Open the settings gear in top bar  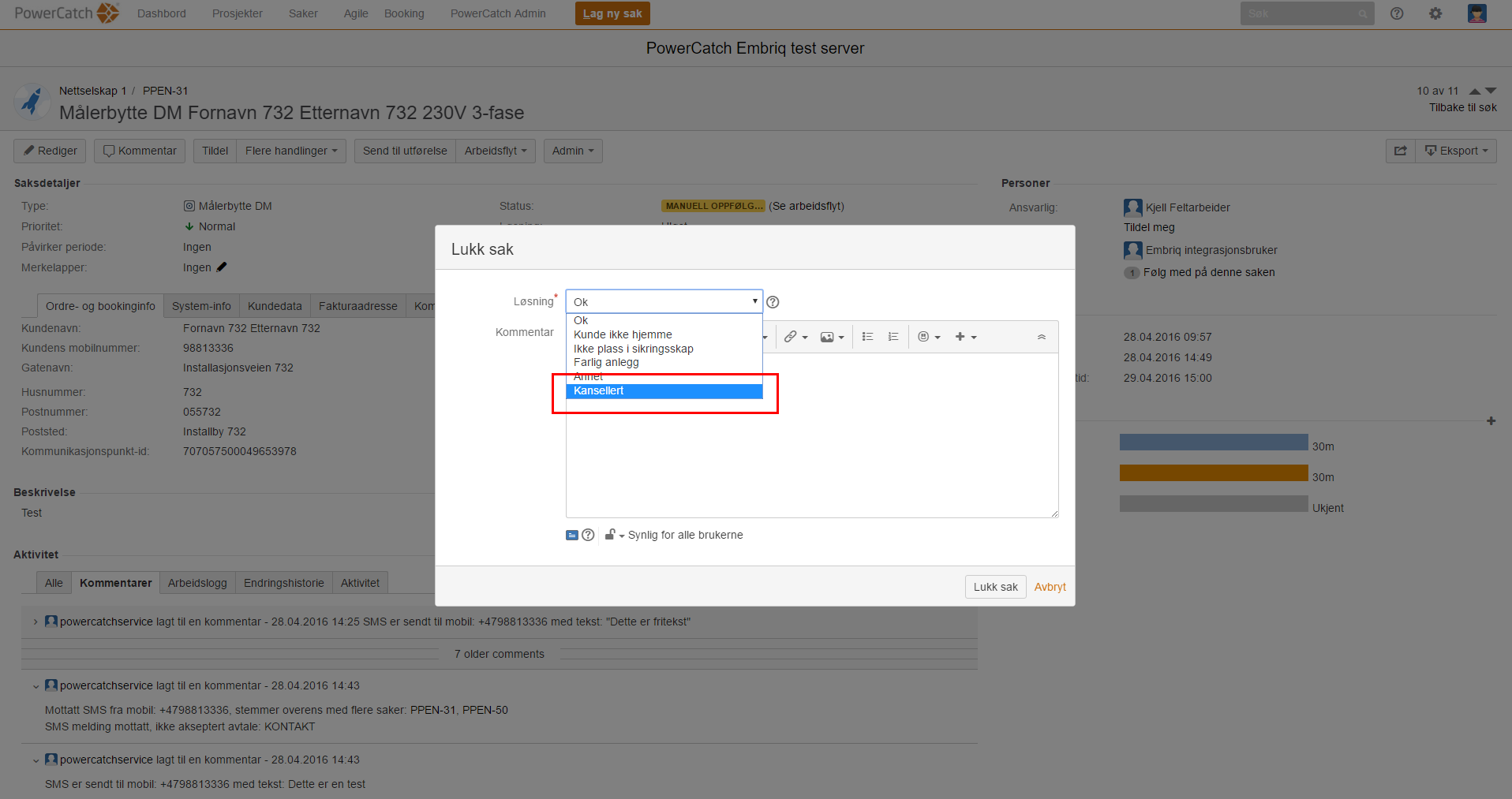pos(1435,13)
